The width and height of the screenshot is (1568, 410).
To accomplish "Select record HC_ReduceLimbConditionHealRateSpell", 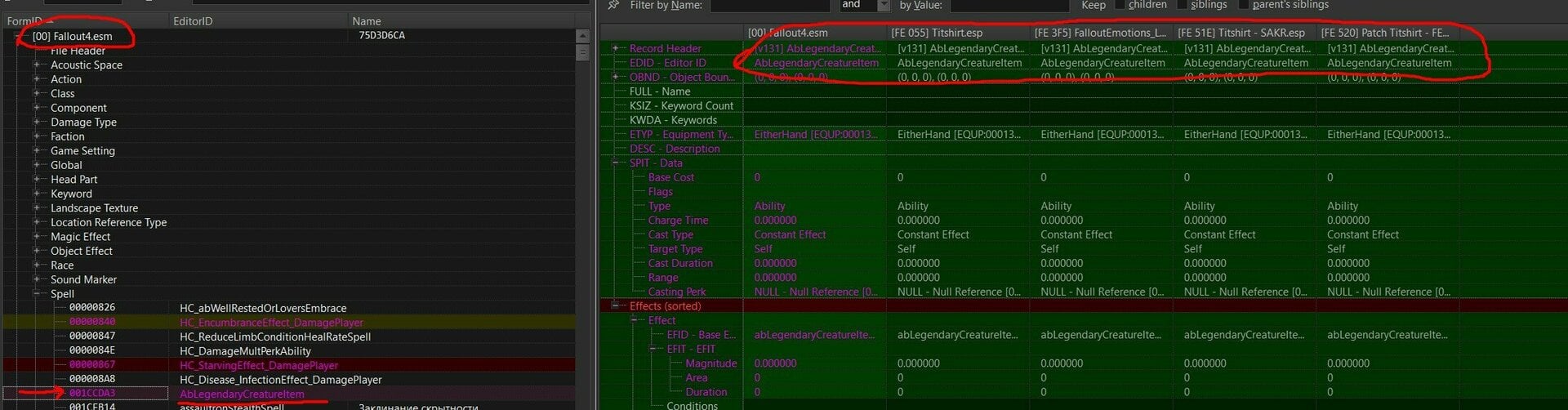I will (x=275, y=336).
